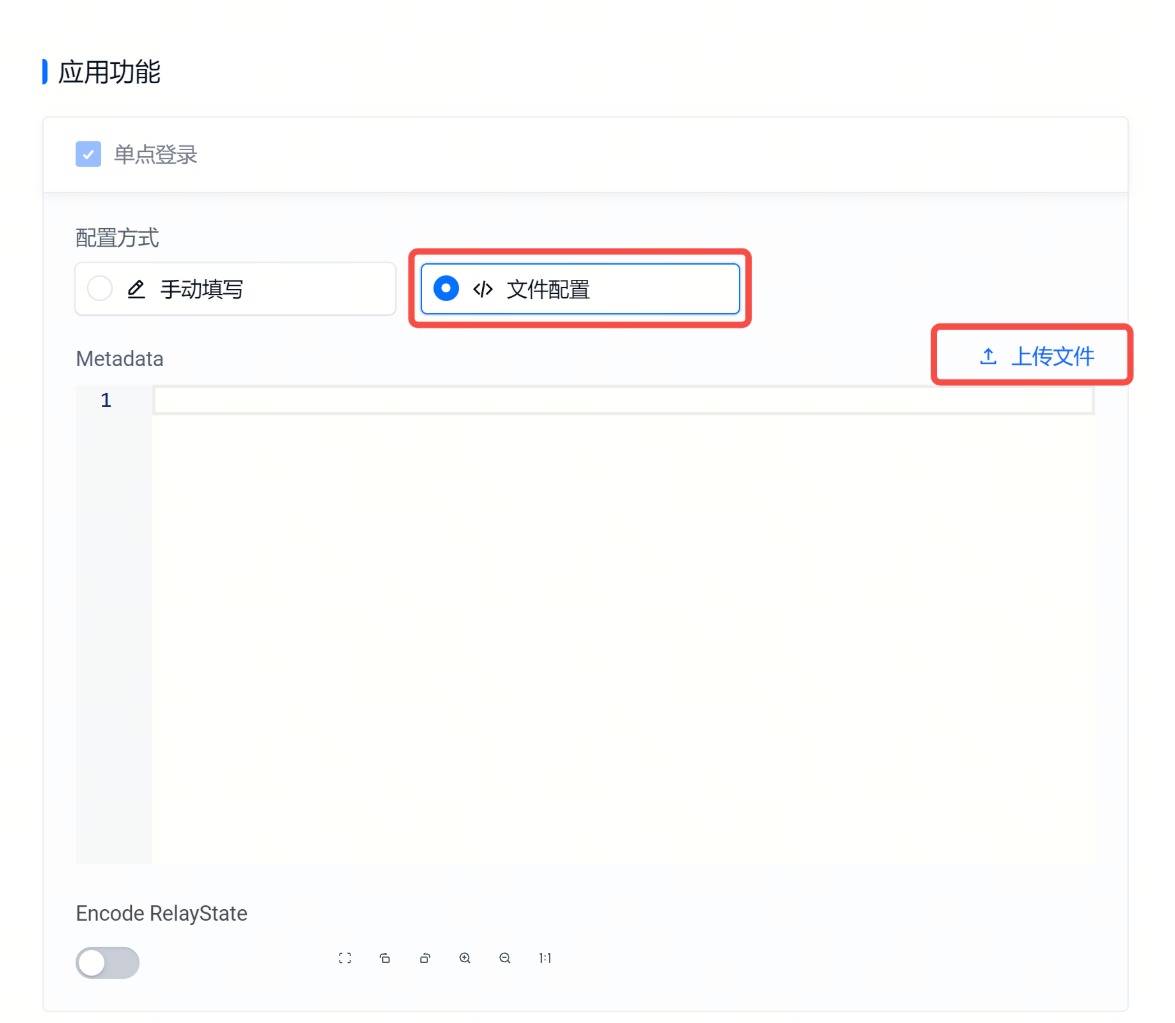Click the 上传文件 link text
Screen dimensions: 1175x1023
click(x=1052, y=356)
